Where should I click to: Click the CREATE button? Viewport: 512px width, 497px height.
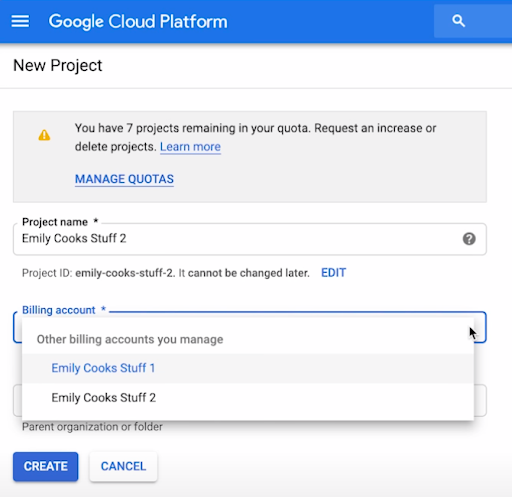point(46,466)
